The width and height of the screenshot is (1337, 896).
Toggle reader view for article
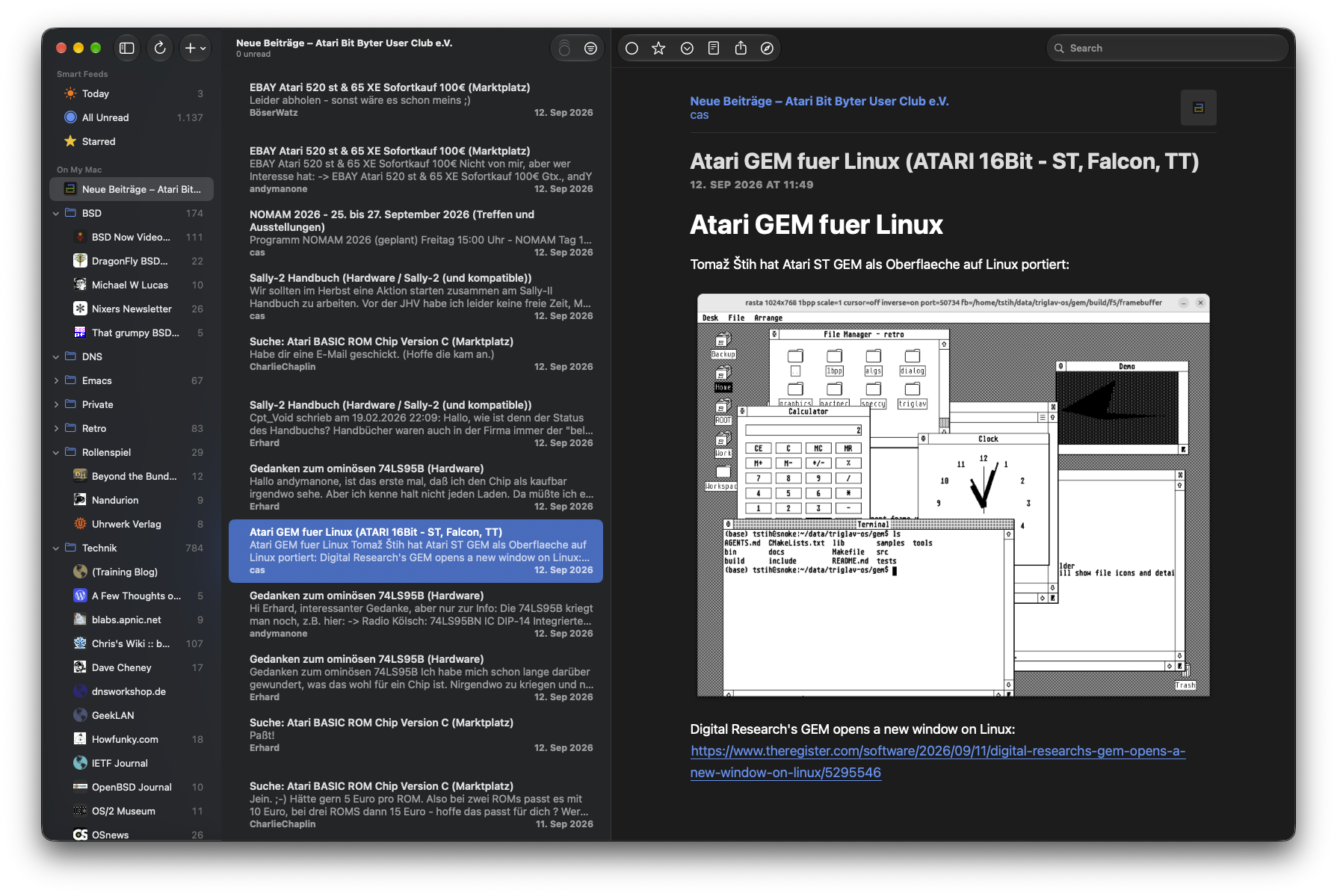tap(714, 49)
